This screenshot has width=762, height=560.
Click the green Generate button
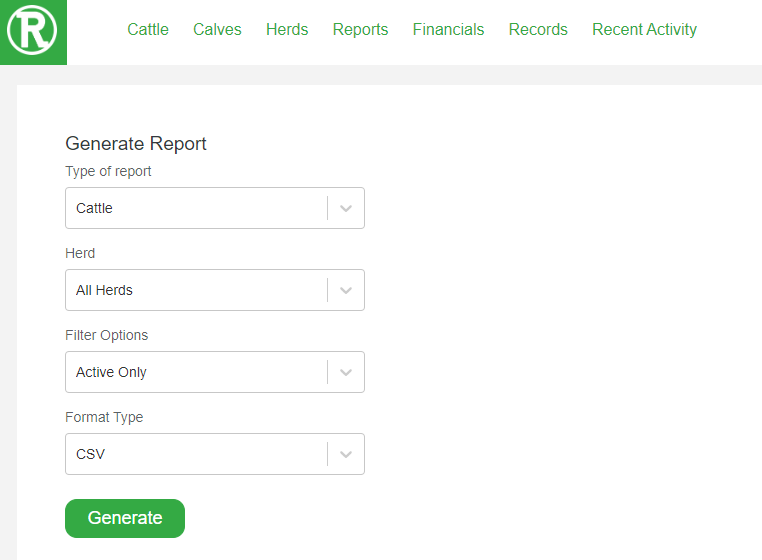125,518
